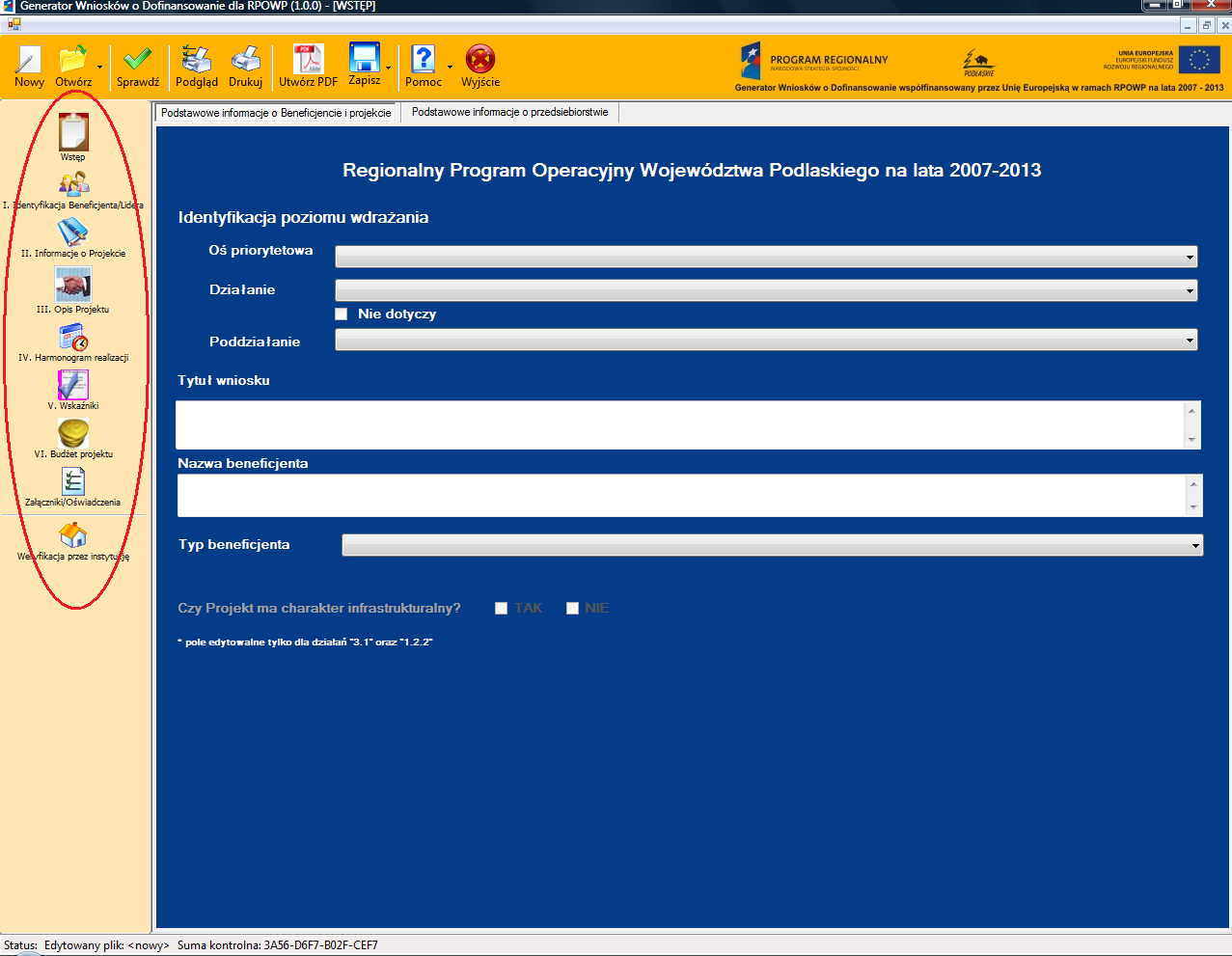Open a file with Otwórz folder icon

(x=73, y=67)
